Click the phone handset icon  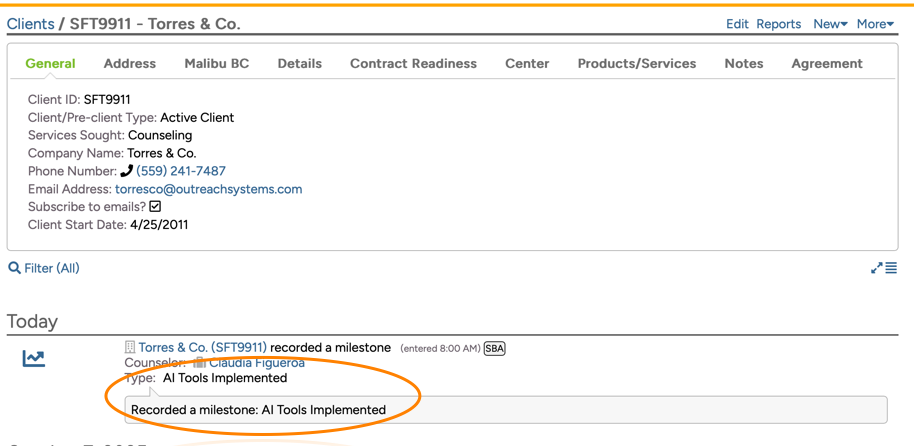click(126, 171)
